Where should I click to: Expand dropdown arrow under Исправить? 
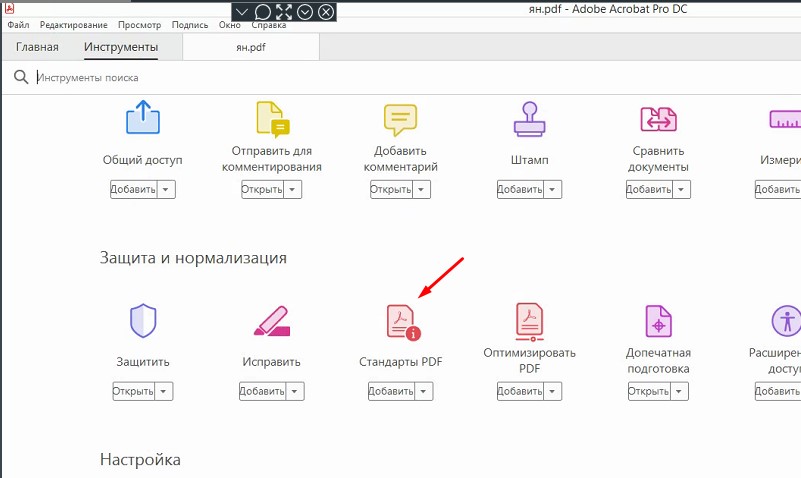(x=295, y=391)
